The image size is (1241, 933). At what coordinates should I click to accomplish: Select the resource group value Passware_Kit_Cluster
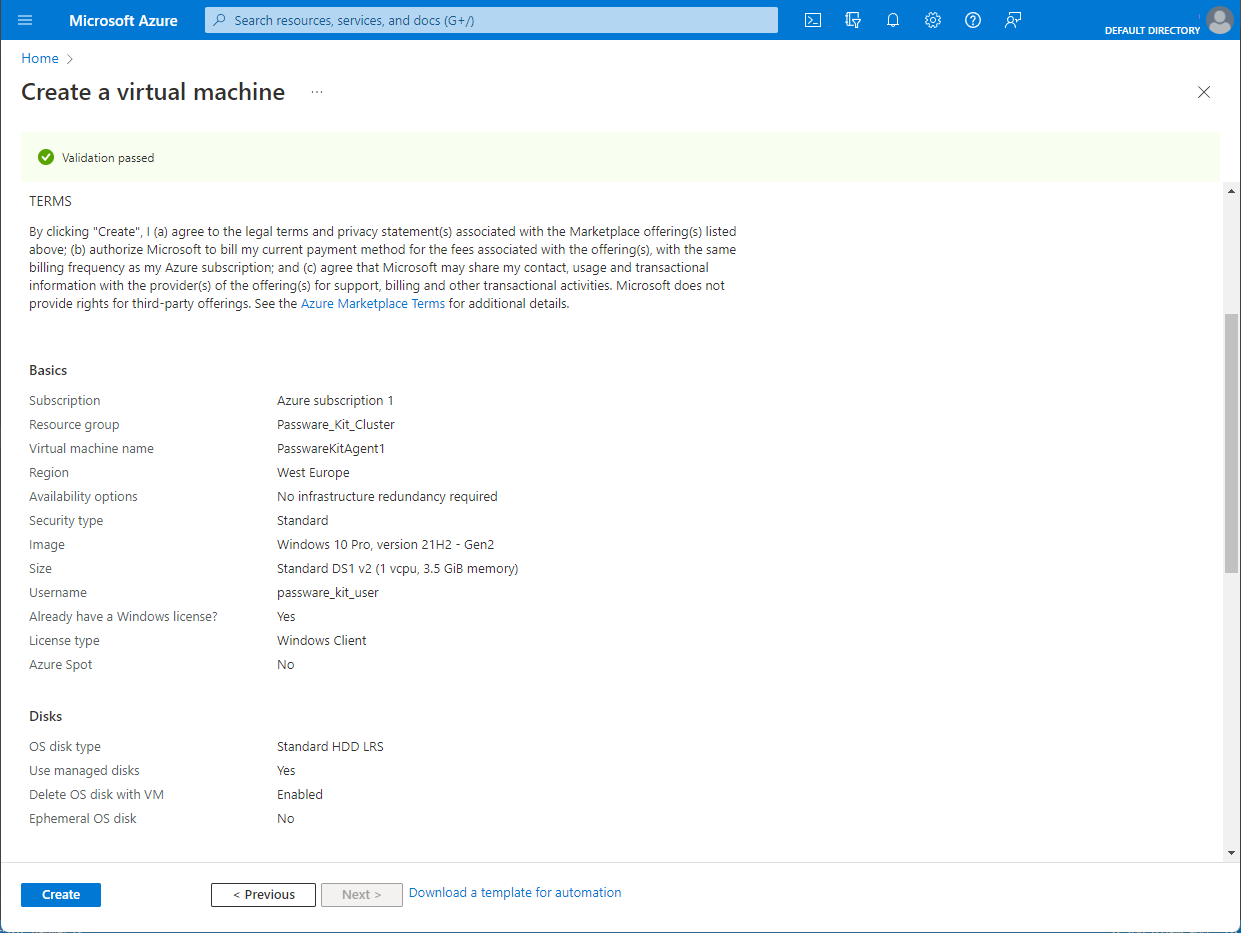click(336, 425)
